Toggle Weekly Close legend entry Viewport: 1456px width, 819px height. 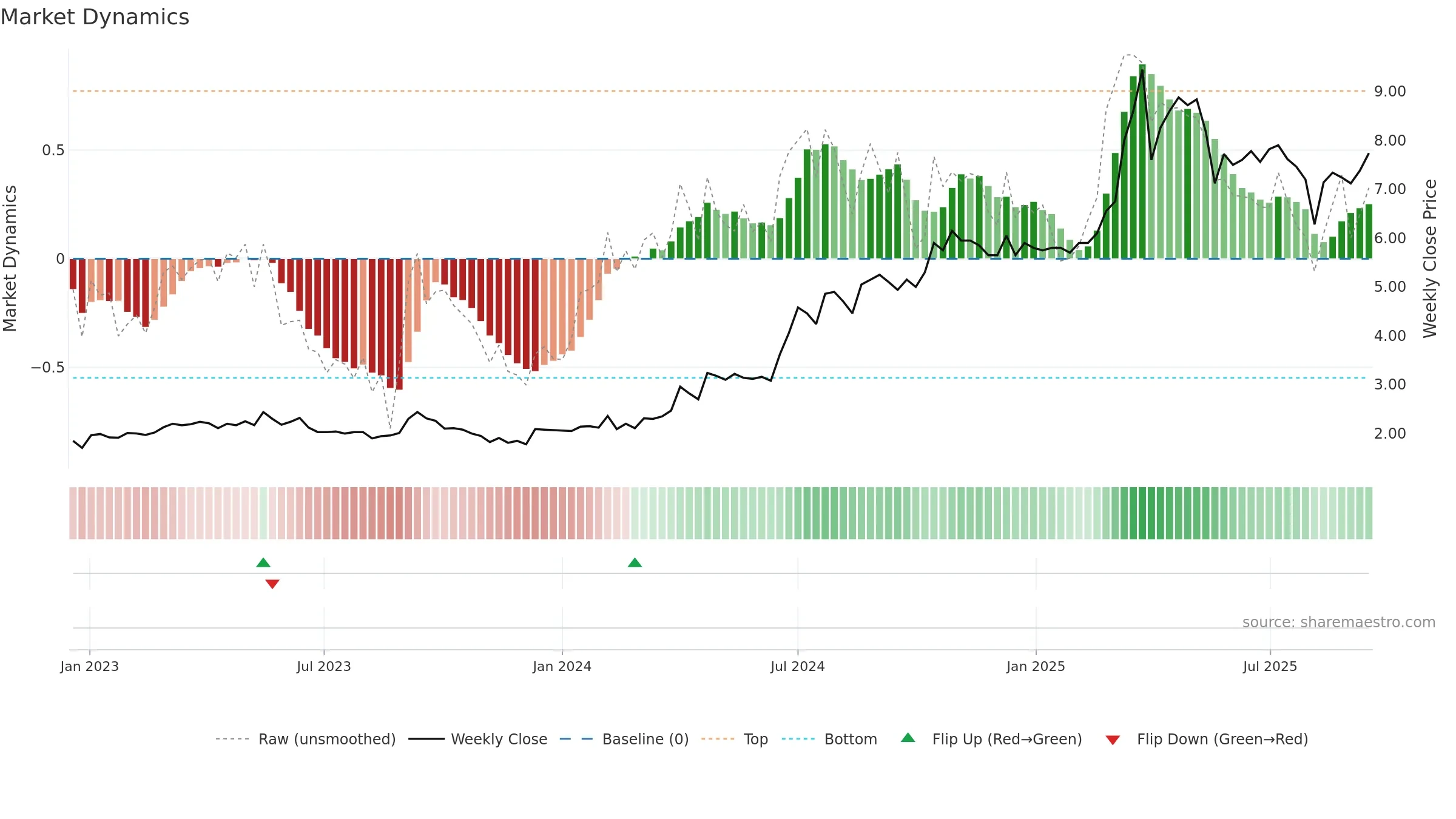[477, 739]
